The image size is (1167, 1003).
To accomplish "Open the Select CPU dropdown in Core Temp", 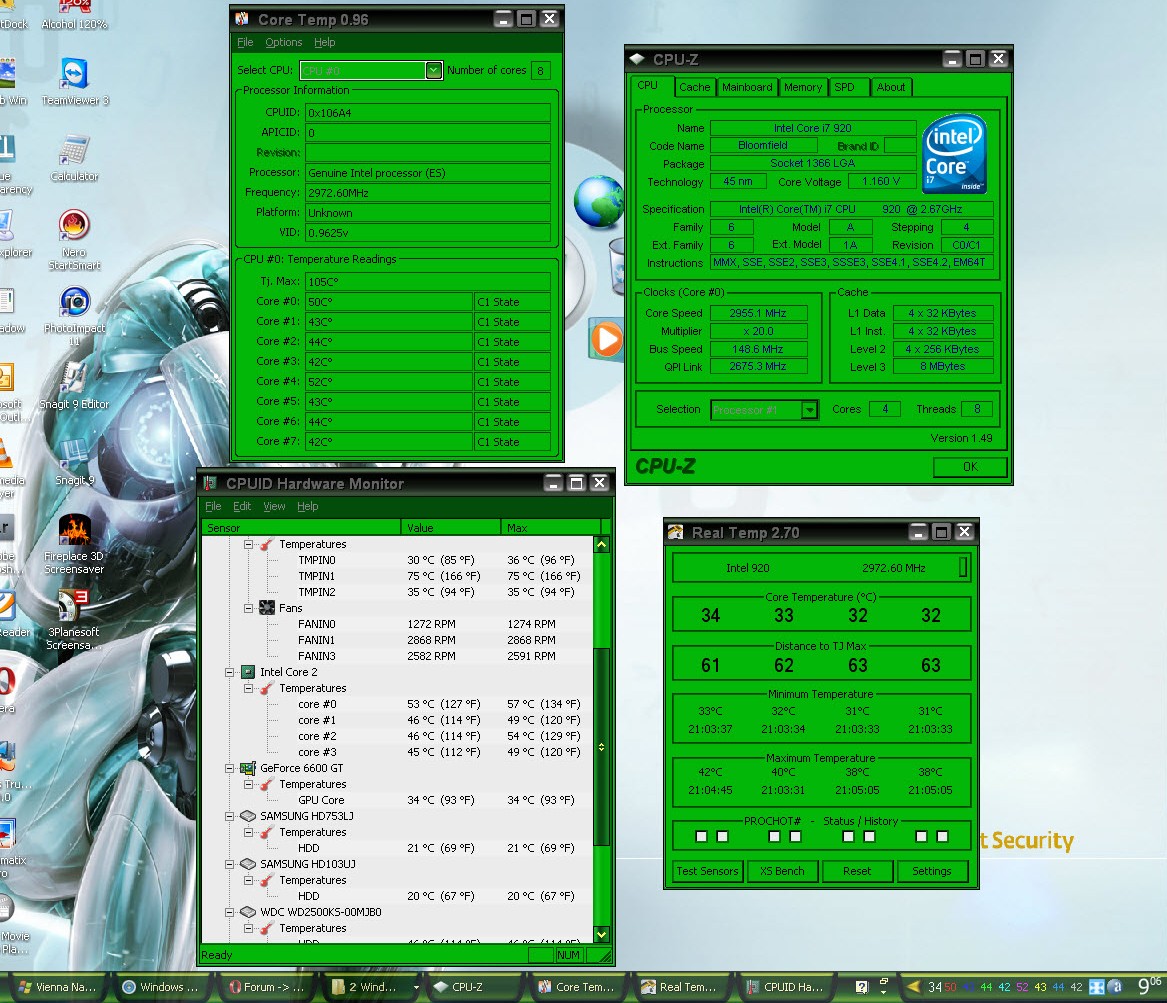I will coord(433,70).
